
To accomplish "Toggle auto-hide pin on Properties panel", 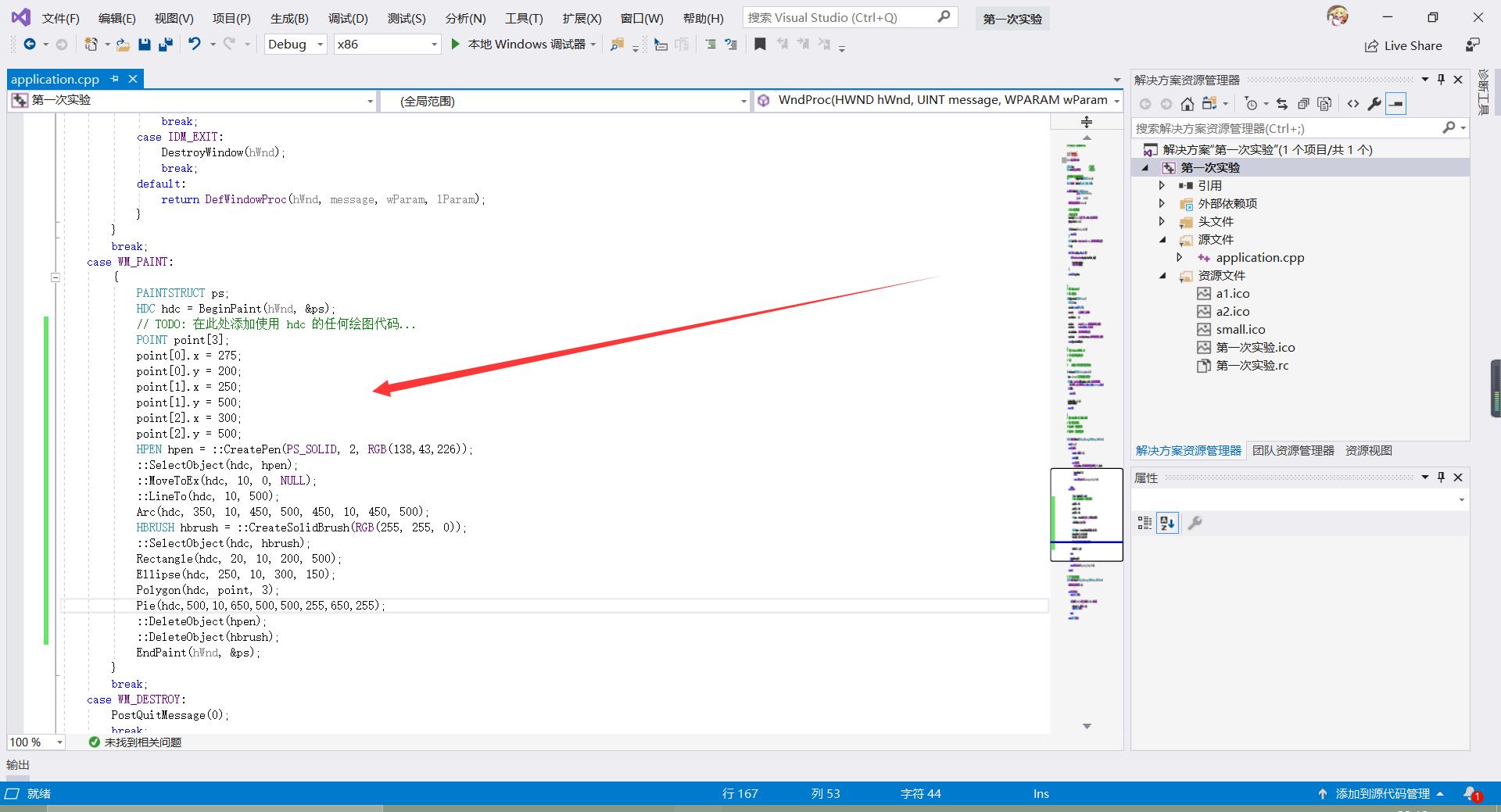I will pos(1442,478).
